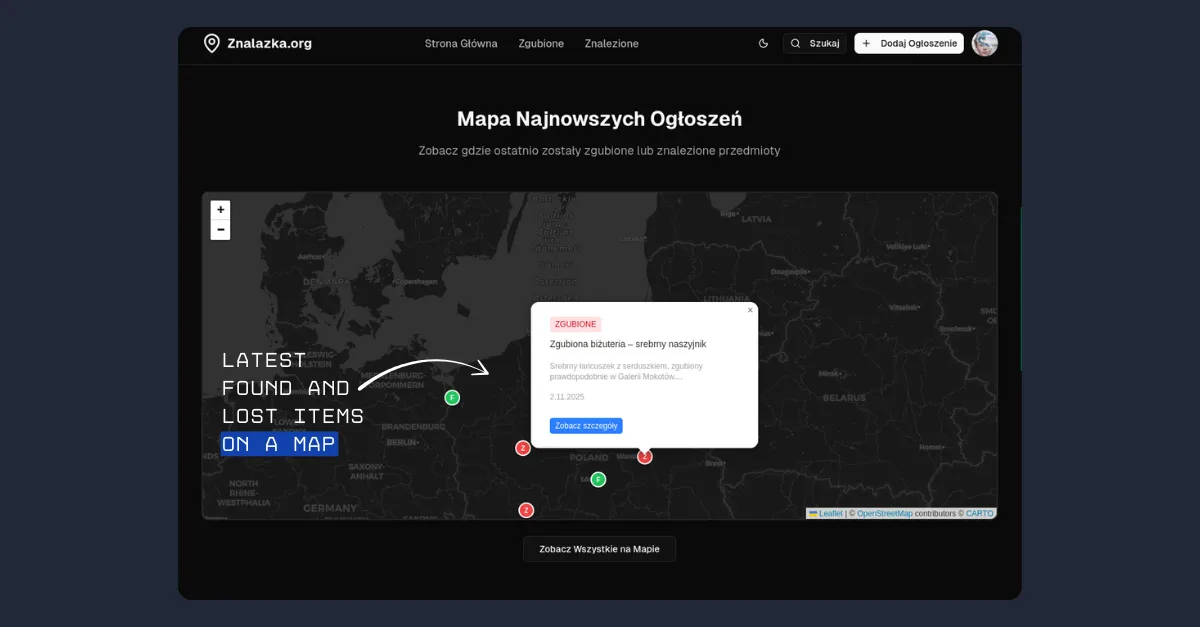Click the plus icon in Dodaj Ogłoszenie
The image size is (1200, 627).
tap(866, 43)
